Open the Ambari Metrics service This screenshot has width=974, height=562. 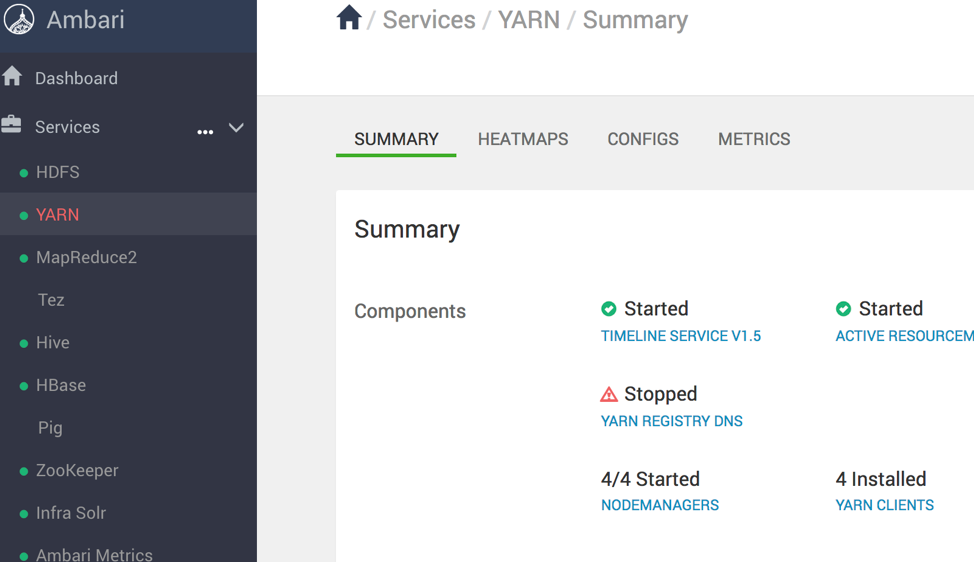pyautogui.click(x=94, y=554)
